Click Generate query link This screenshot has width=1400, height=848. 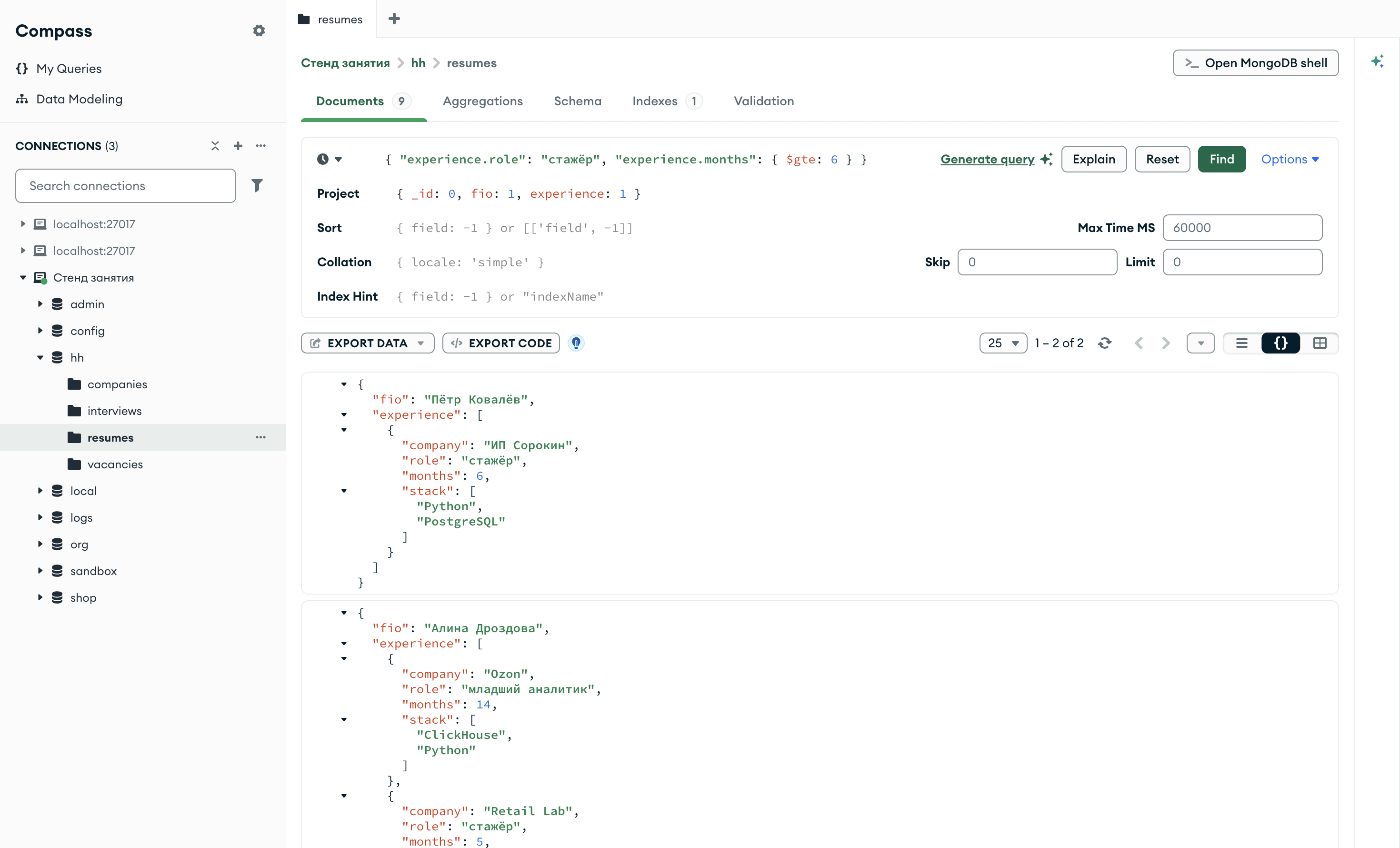(x=988, y=159)
